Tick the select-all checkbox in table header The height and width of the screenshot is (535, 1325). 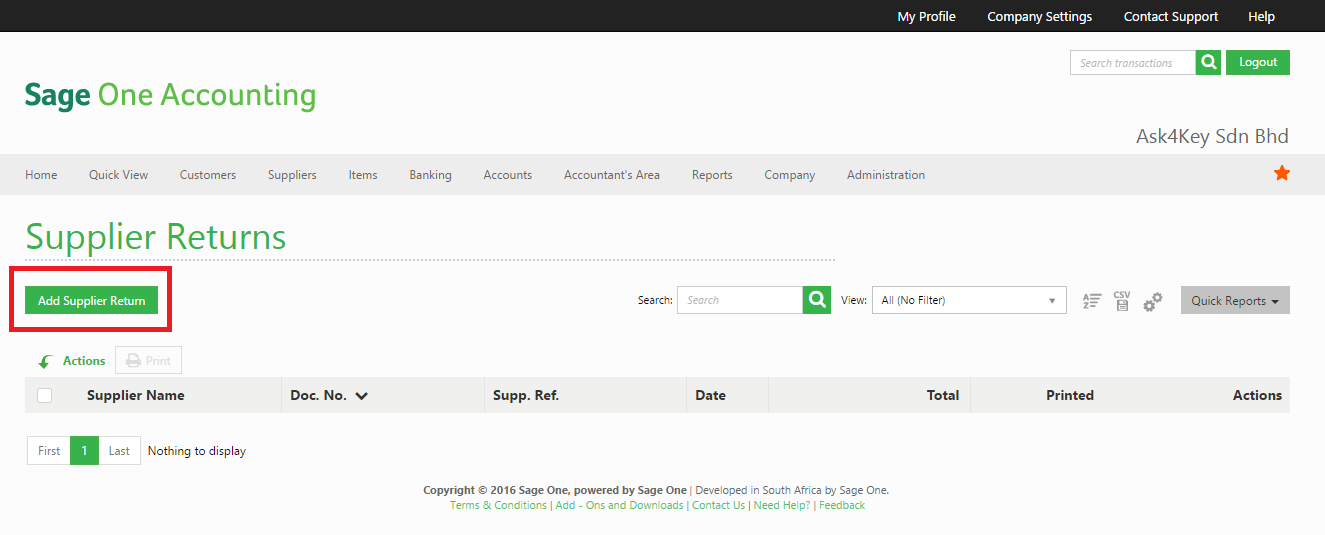(44, 395)
